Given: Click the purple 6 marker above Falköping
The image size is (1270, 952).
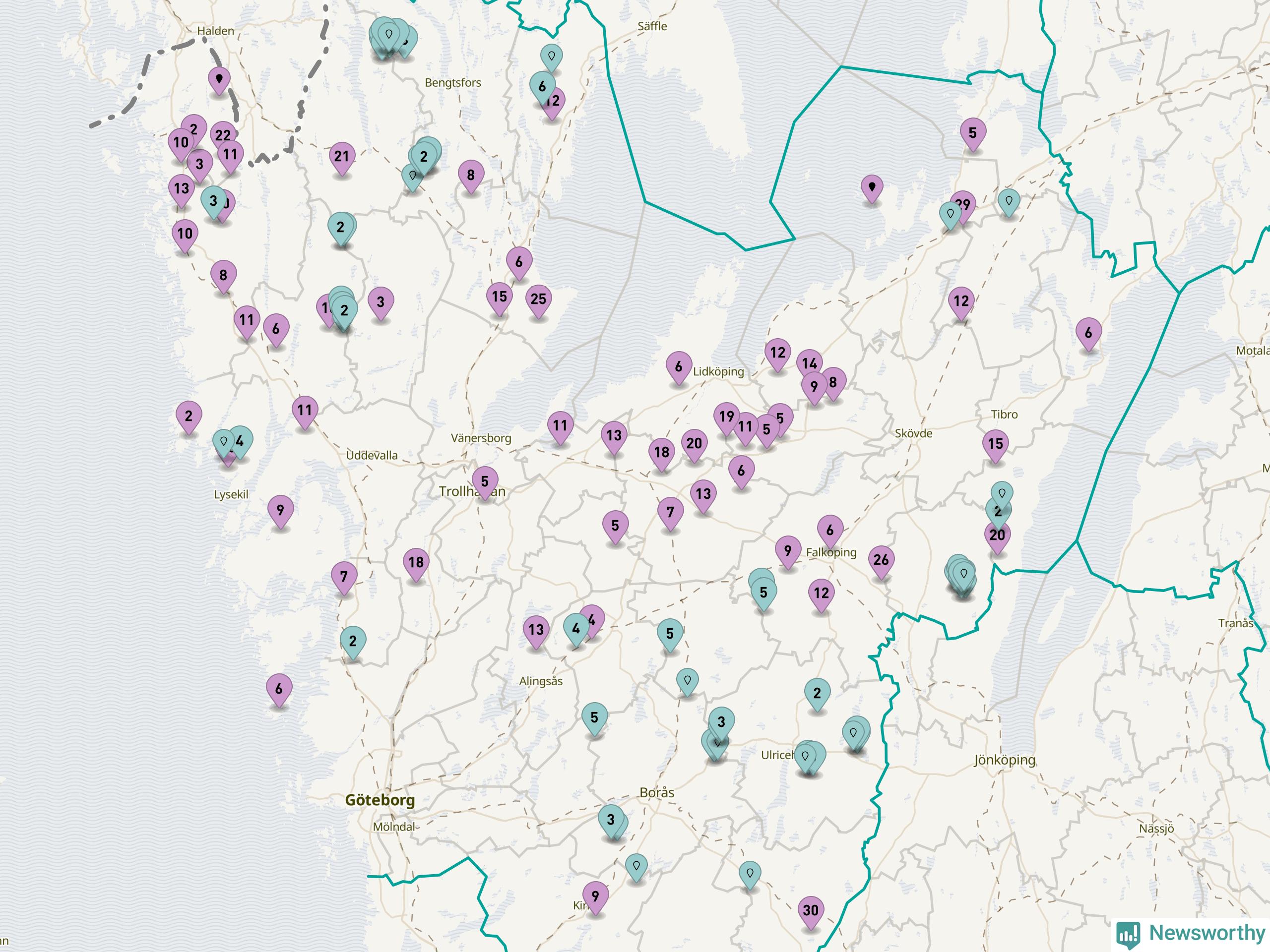Looking at the screenshot, I should click(829, 530).
